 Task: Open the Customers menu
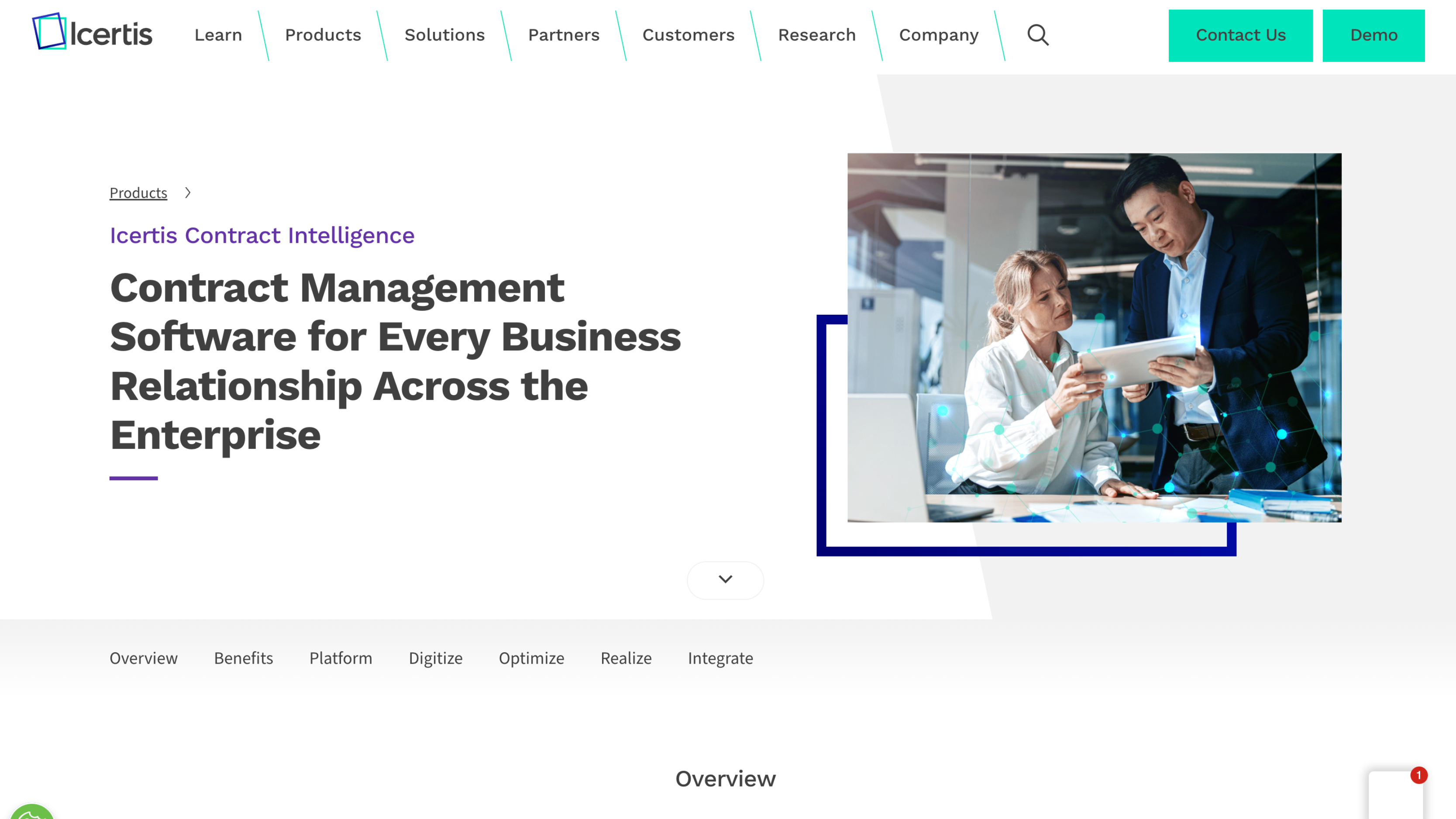pos(688,35)
